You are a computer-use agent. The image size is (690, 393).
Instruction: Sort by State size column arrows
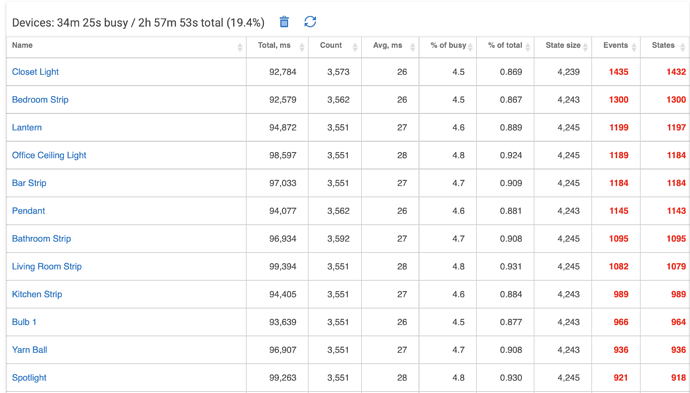pos(585,47)
